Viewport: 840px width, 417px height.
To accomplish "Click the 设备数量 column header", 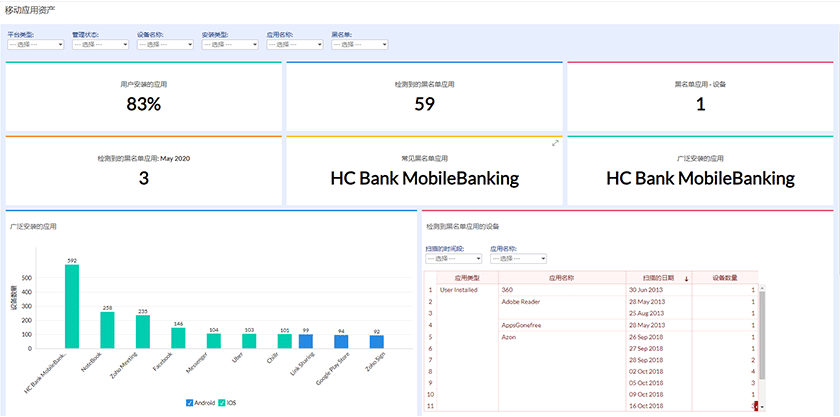I will tap(725, 278).
